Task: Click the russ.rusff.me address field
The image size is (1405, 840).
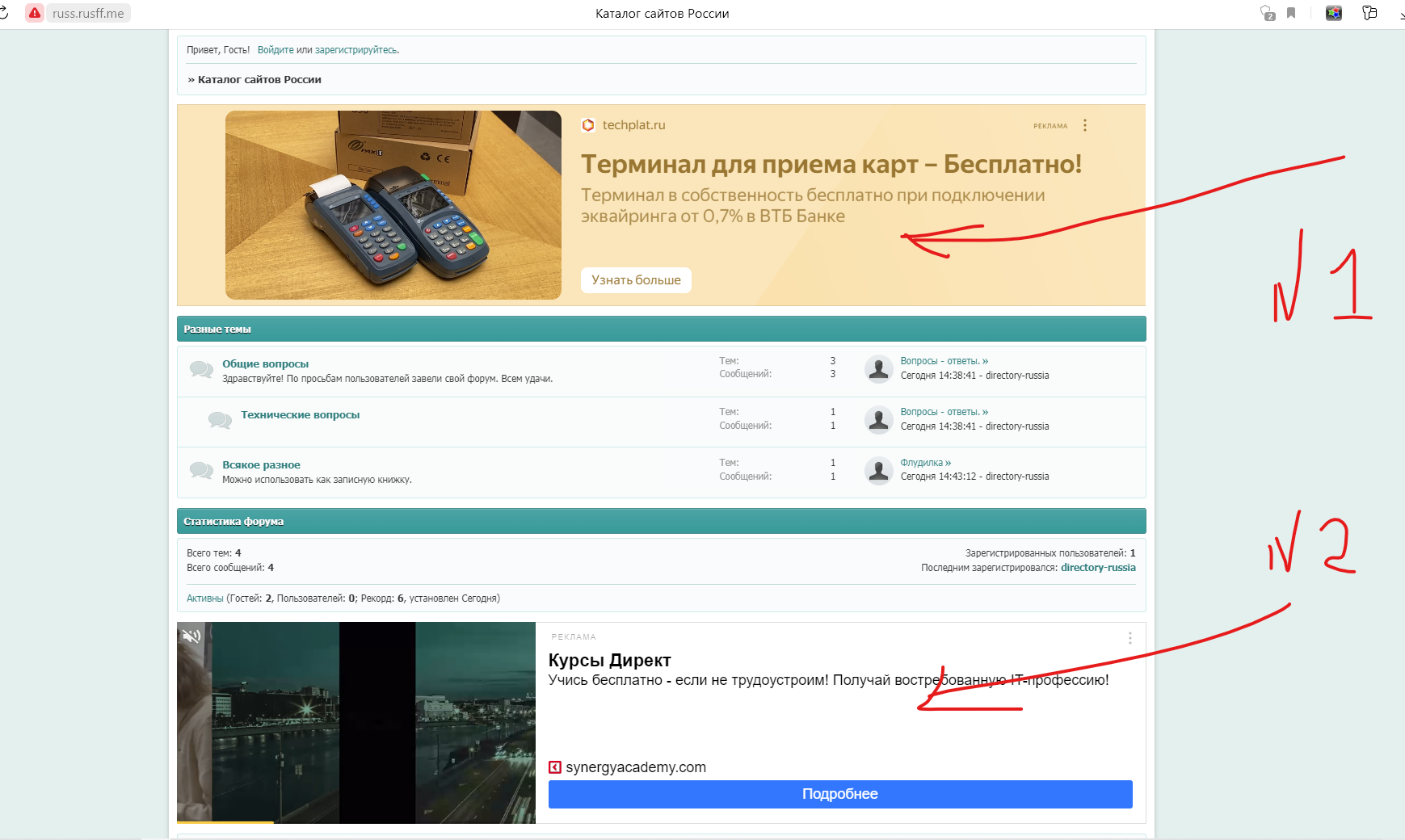Action: coord(88,13)
